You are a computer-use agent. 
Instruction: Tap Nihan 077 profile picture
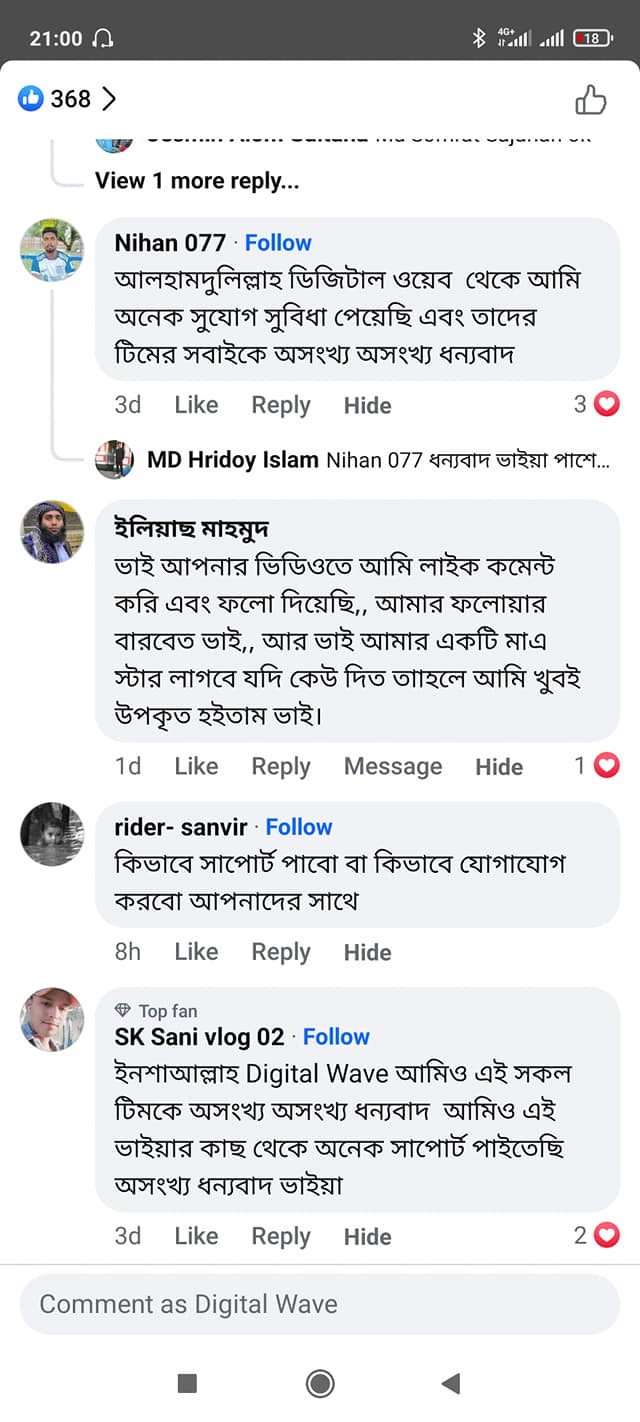click(x=52, y=250)
